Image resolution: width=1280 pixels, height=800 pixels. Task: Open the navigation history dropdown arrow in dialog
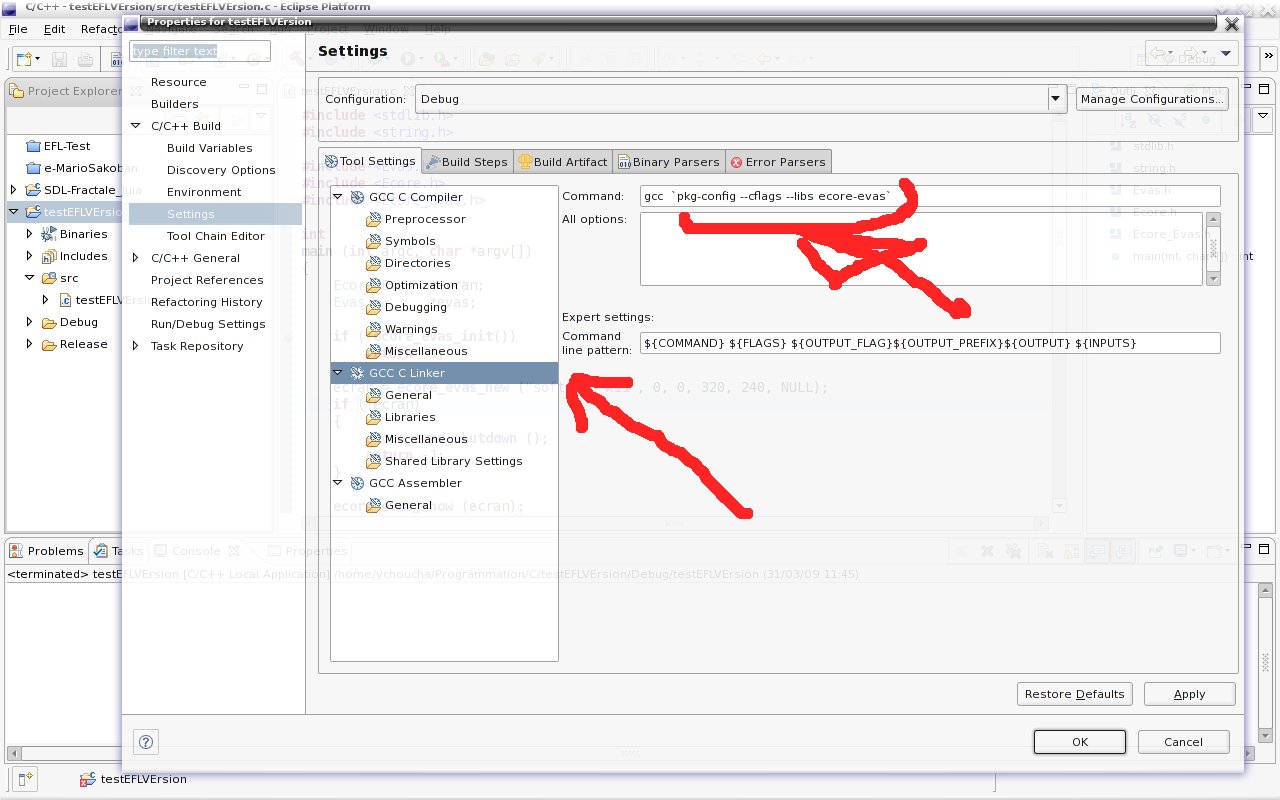[x=1225, y=53]
